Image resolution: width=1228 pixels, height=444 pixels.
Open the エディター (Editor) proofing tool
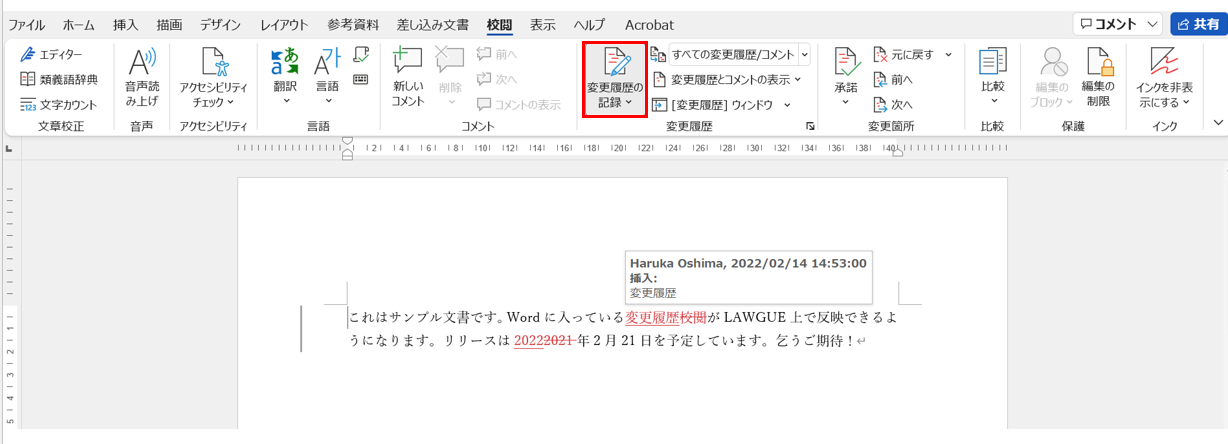click(x=52, y=54)
